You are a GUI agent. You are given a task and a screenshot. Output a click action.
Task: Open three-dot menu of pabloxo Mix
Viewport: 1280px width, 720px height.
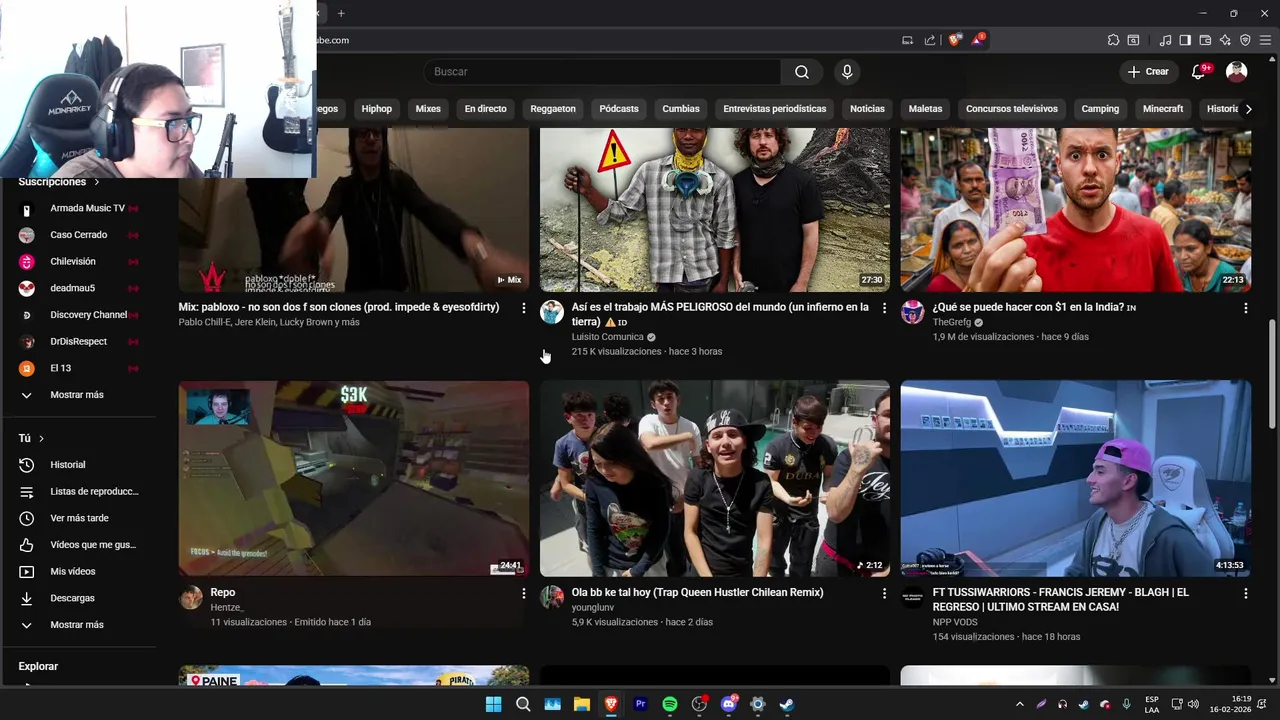(523, 308)
